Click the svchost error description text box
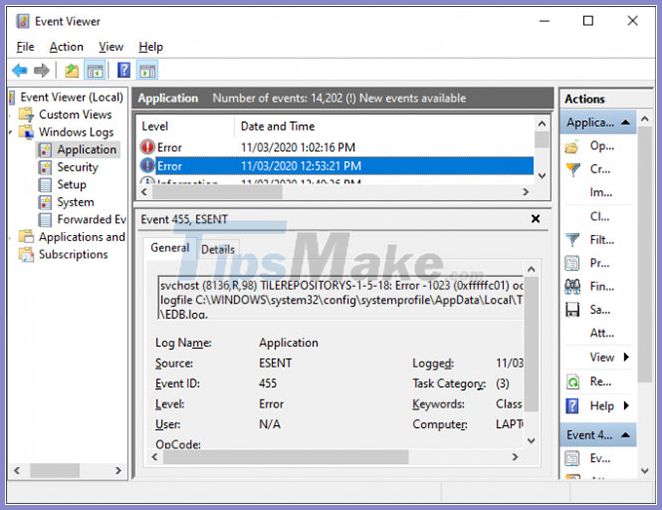The width and height of the screenshot is (662, 510). pyautogui.click(x=340, y=298)
